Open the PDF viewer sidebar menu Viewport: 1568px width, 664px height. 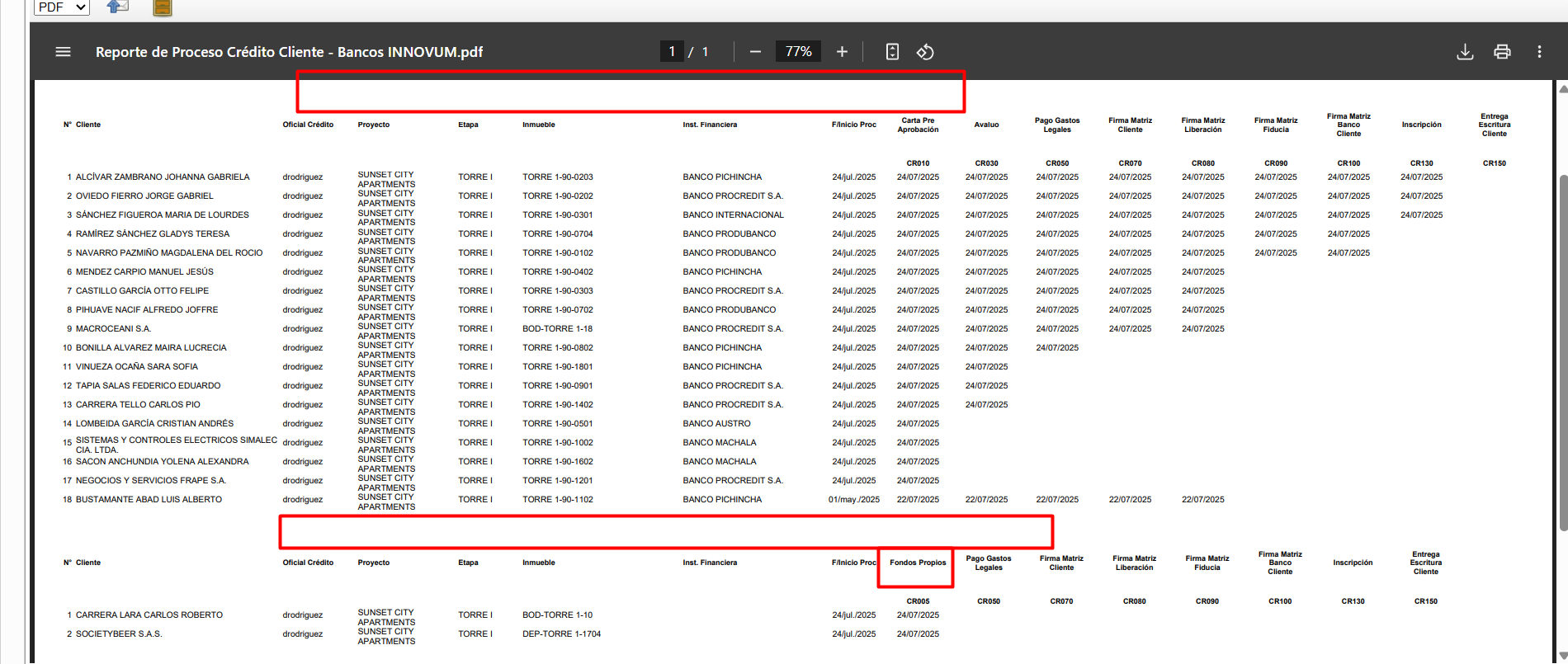63,52
